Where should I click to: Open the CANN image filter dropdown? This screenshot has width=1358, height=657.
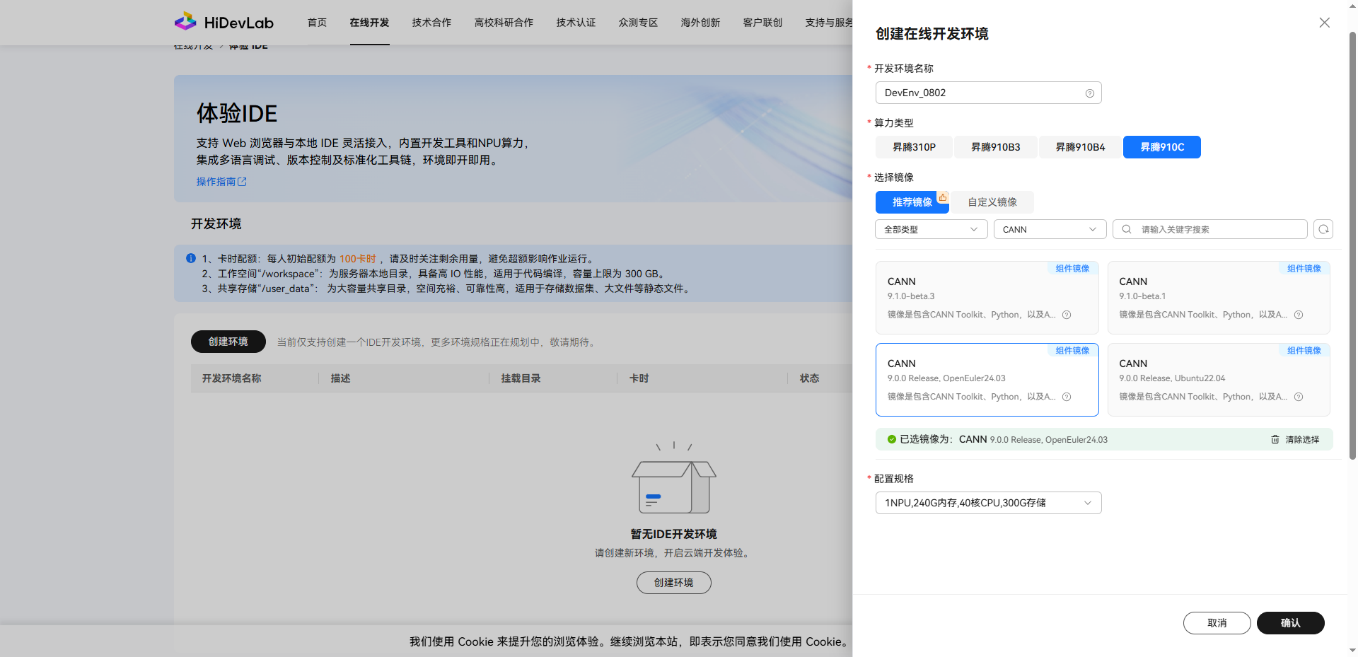coord(1050,229)
